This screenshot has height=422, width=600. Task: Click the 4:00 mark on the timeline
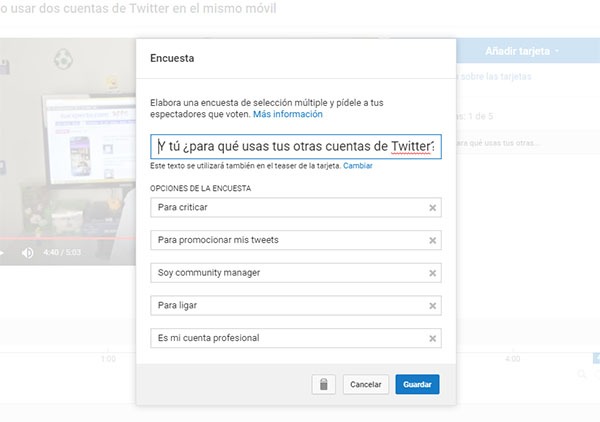point(513,358)
